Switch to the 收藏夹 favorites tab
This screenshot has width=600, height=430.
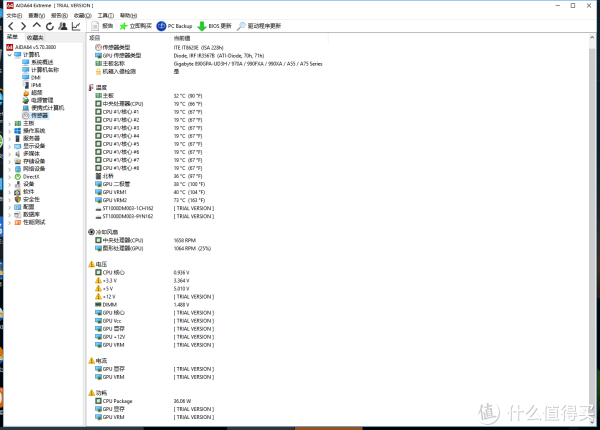[x=34, y=37]
